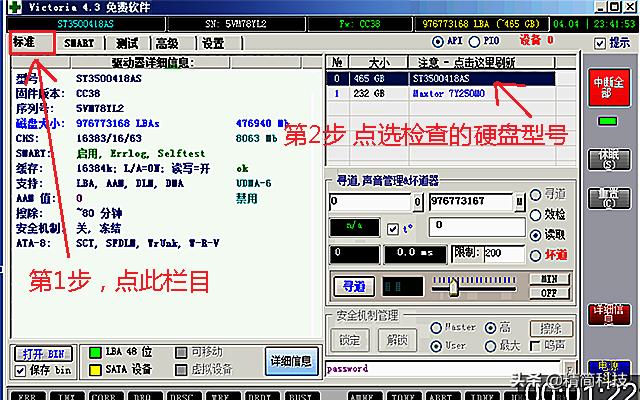Click the serial number 5VM78YL2 value
The width and height of the screenshot is (640, 400).
[100, 108]
